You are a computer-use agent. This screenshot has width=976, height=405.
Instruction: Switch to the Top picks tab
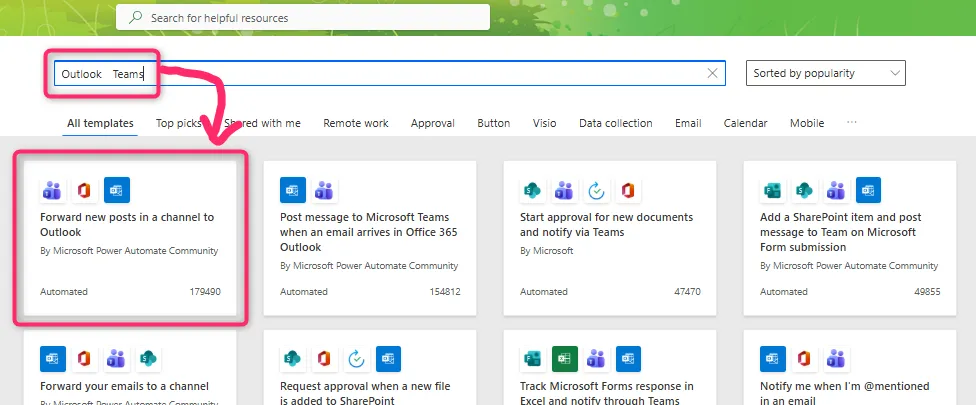(178, 124)
